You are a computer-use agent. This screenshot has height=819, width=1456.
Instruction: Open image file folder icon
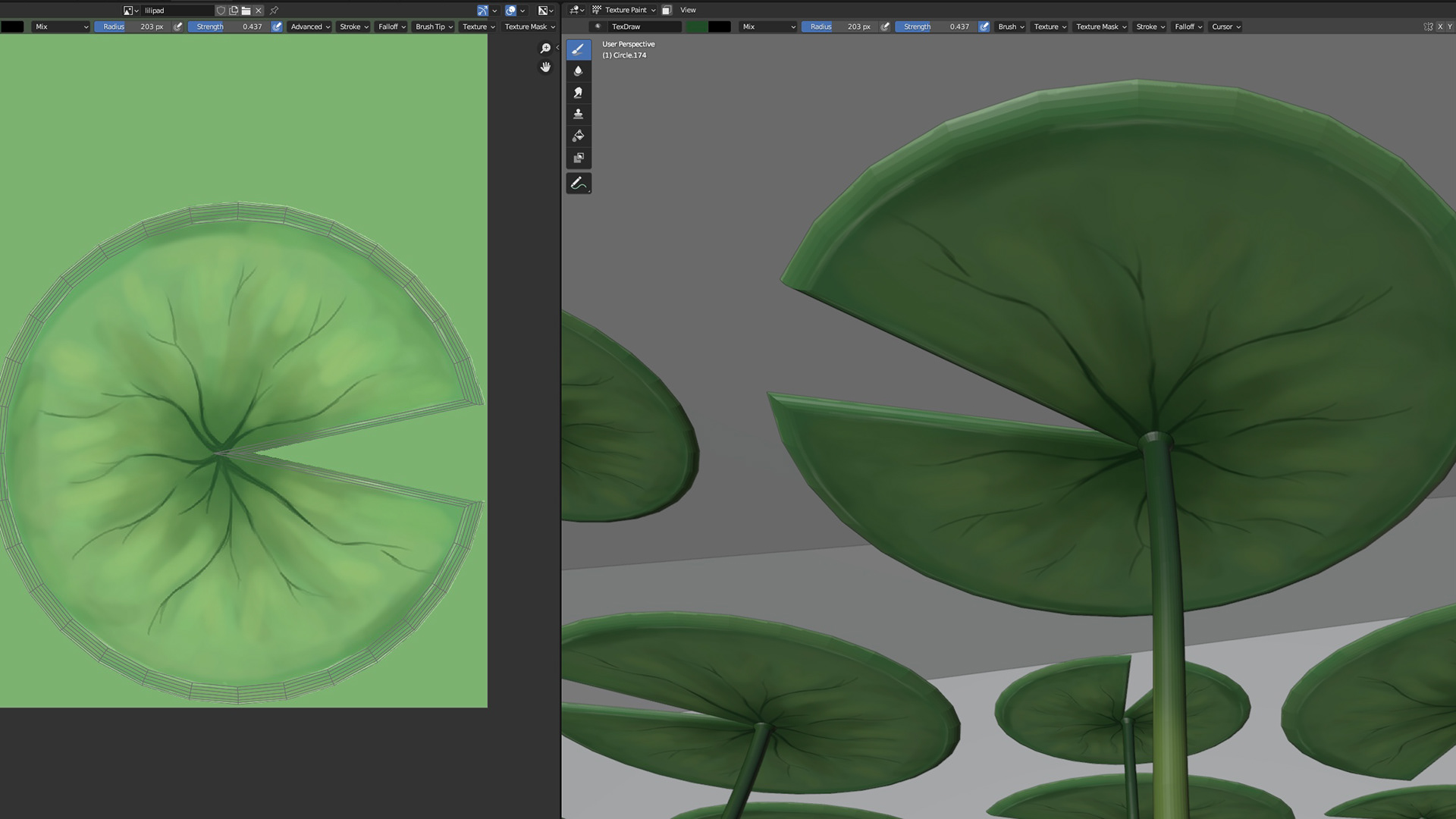pyautogui.click(x=246, y=11)
